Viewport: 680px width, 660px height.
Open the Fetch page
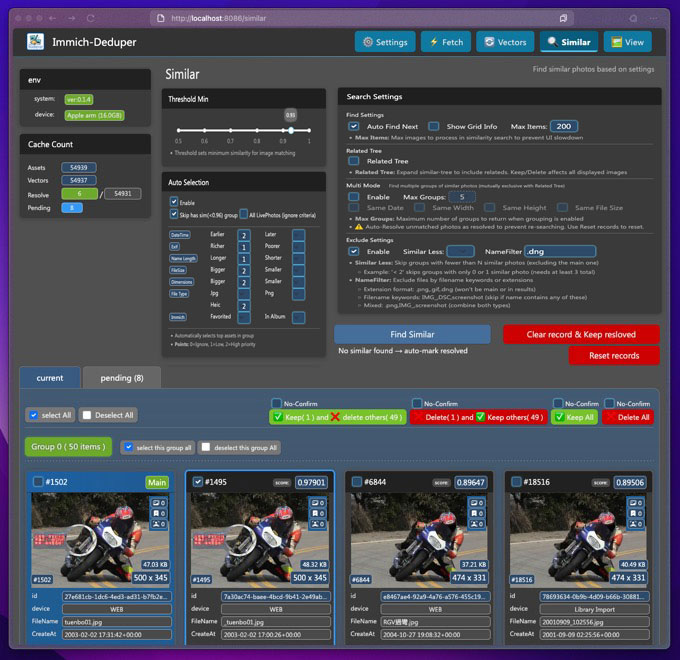[446, 42]
